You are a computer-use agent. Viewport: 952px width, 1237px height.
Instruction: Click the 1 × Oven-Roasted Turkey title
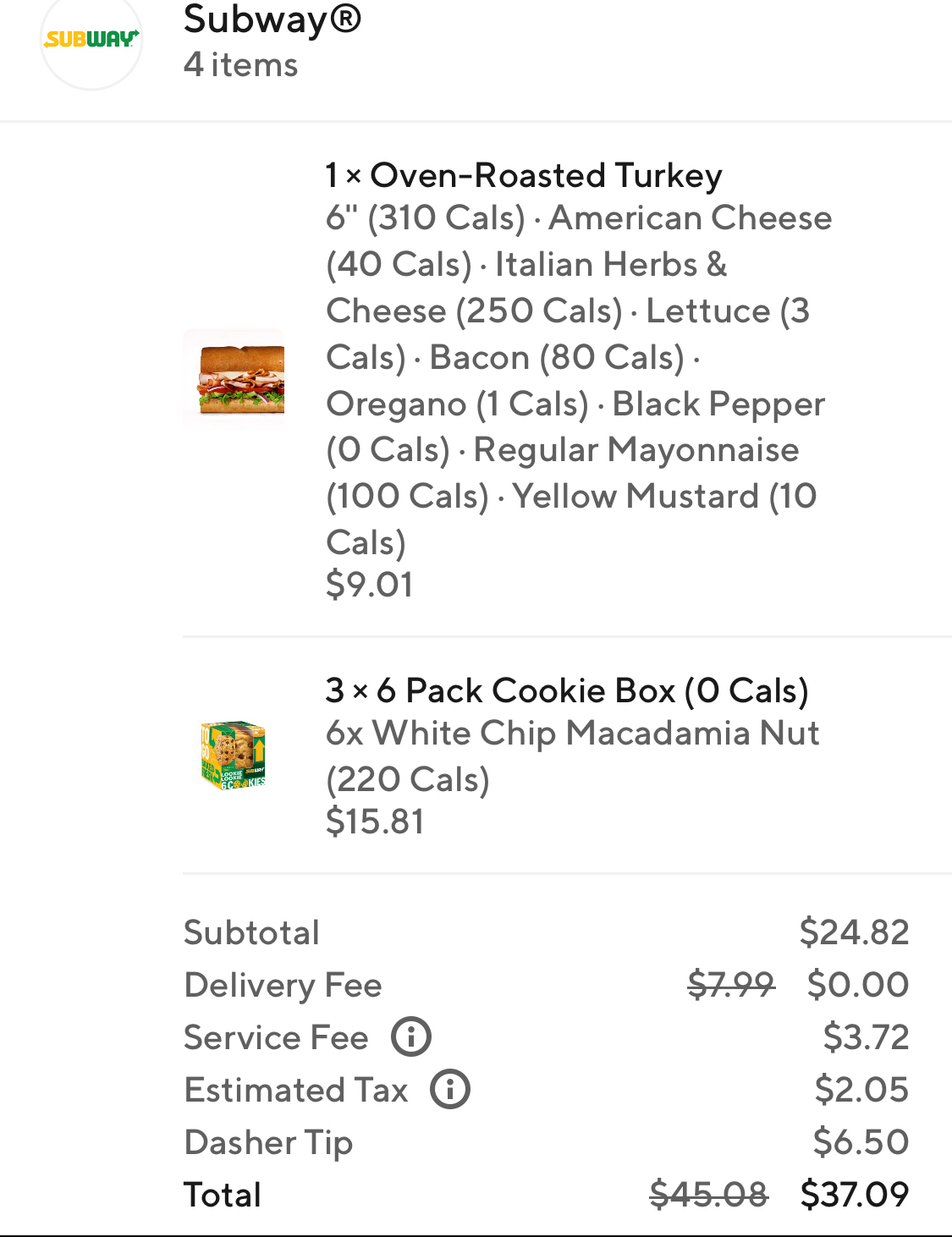coord(524,175)
